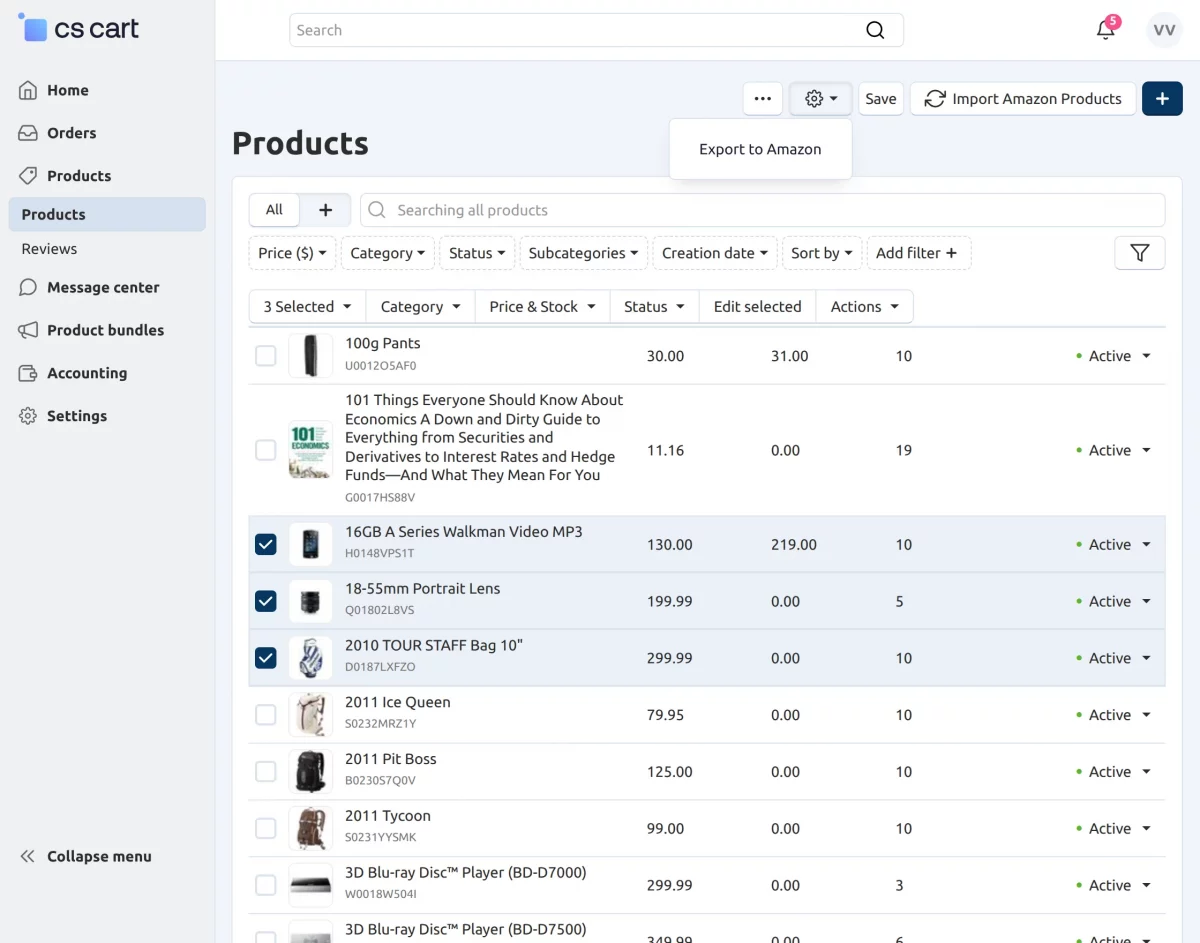Open the Subcategories filter dropdown
Viewport: 1200px width, 943px height.
click(x=583, y=253)
